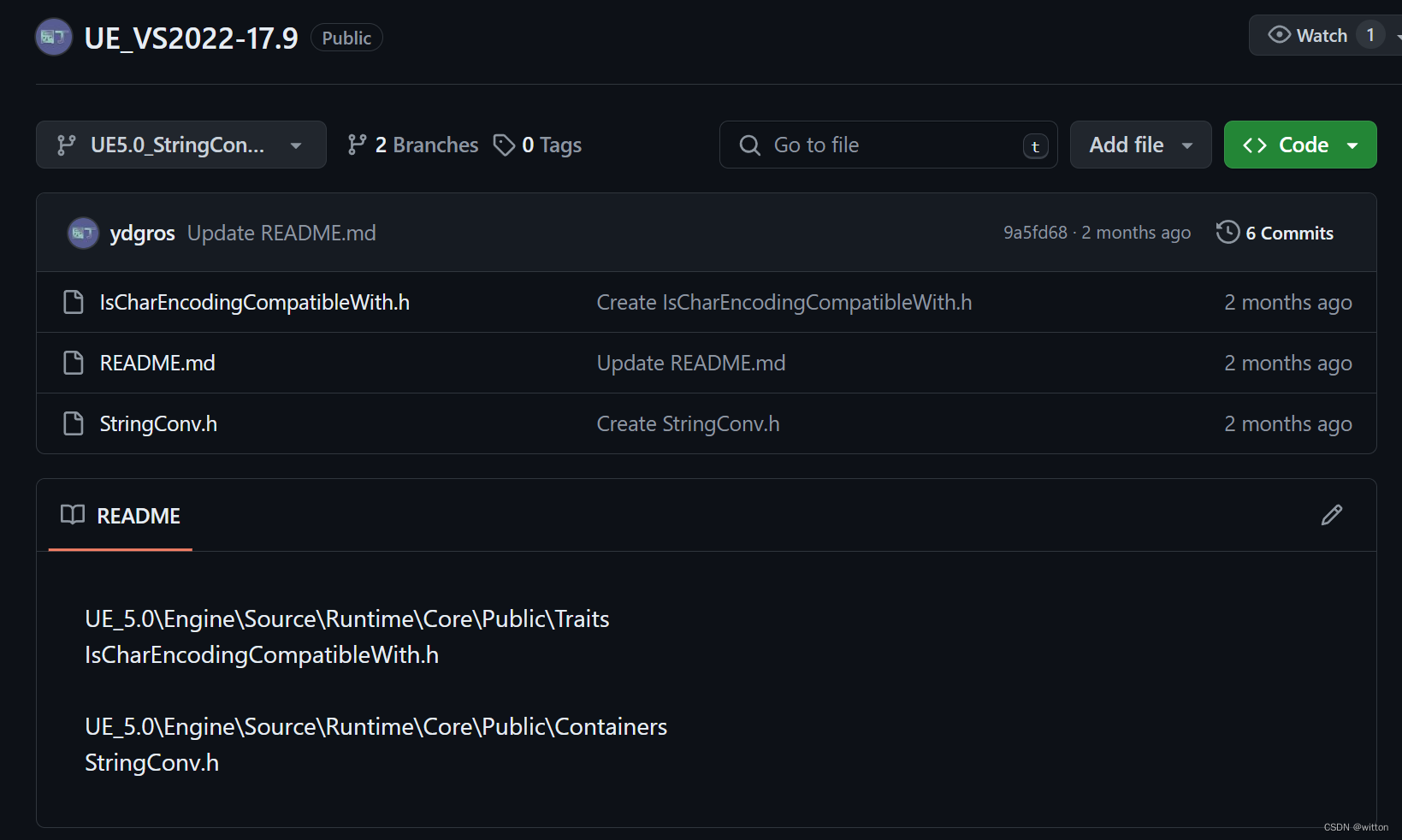
Task: Select the README tab
Action: click(121, 516)
